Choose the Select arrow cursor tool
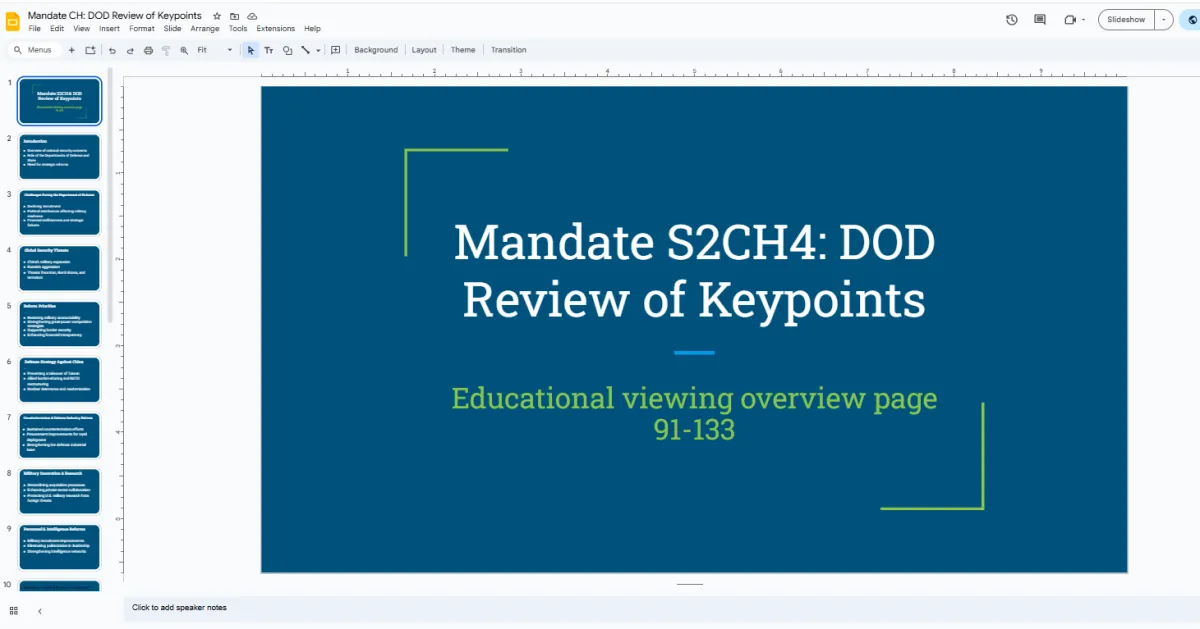 pos(251,50)
